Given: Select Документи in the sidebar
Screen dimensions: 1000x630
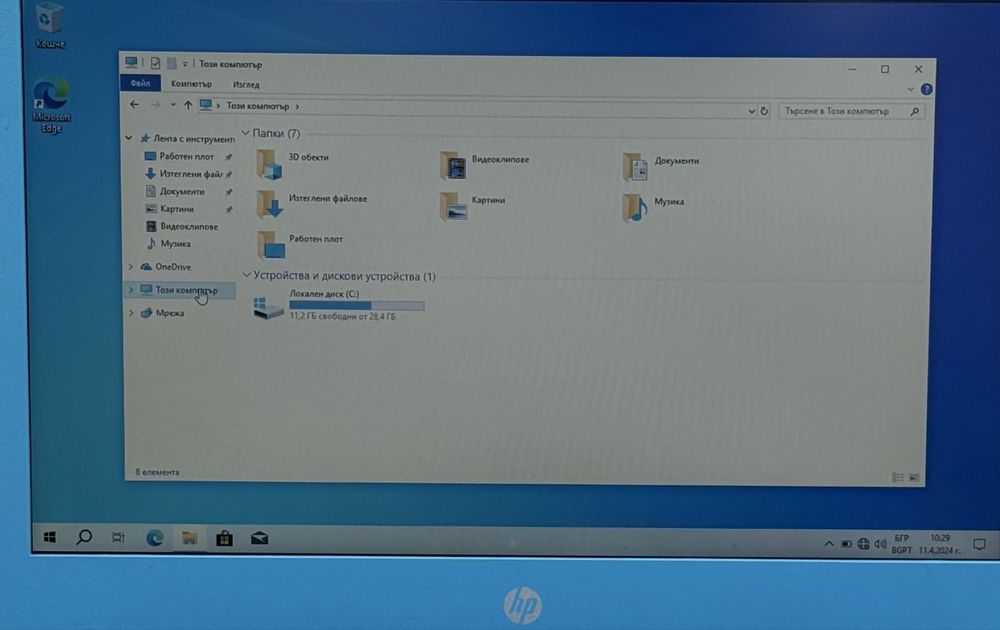Looking at the screenshot, I should [x=182, y=191].
